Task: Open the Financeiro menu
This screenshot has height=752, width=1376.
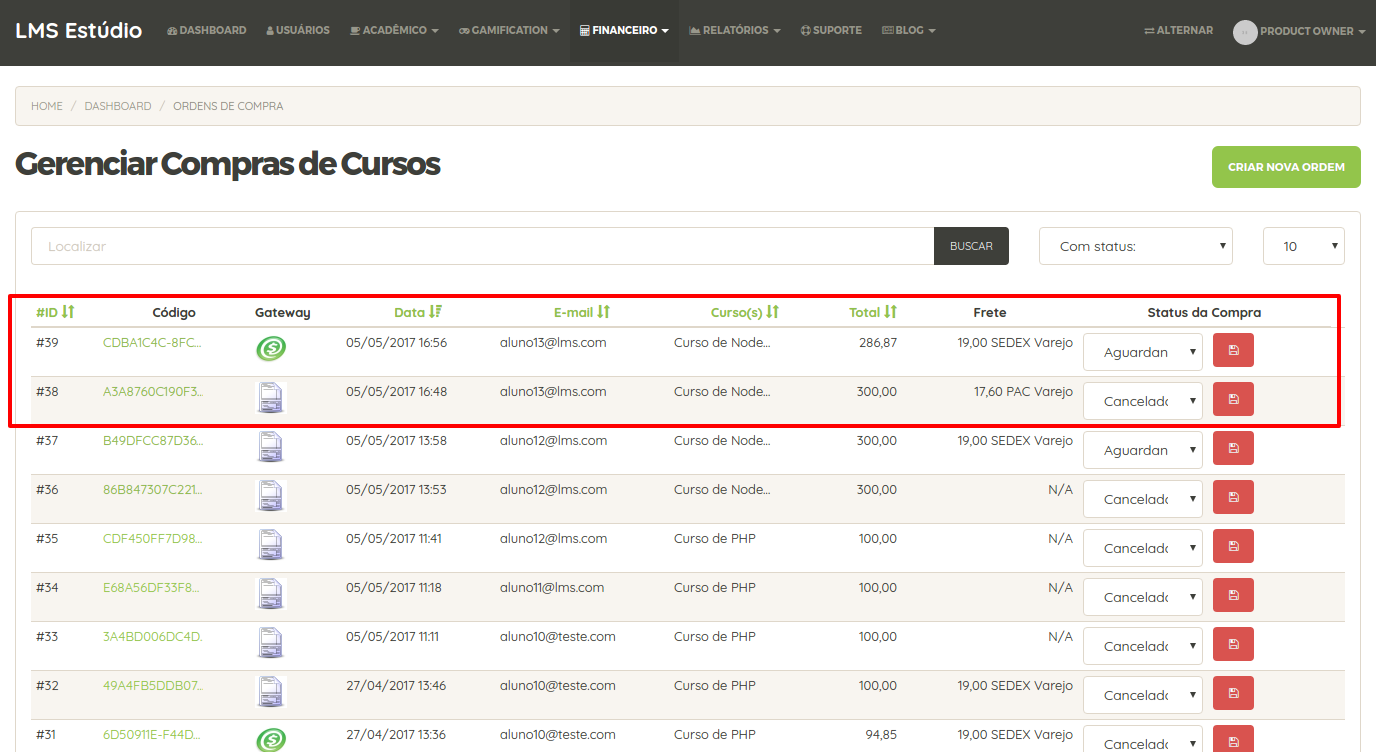Action: pyautogui.click(x=624, y=31)
